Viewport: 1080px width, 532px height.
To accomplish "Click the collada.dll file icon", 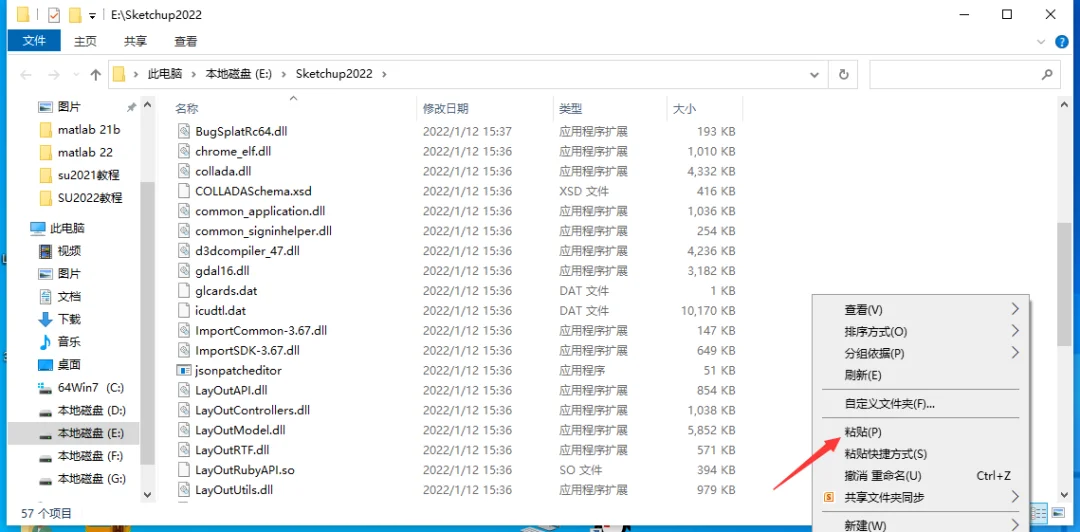I will tap(183, 171).
